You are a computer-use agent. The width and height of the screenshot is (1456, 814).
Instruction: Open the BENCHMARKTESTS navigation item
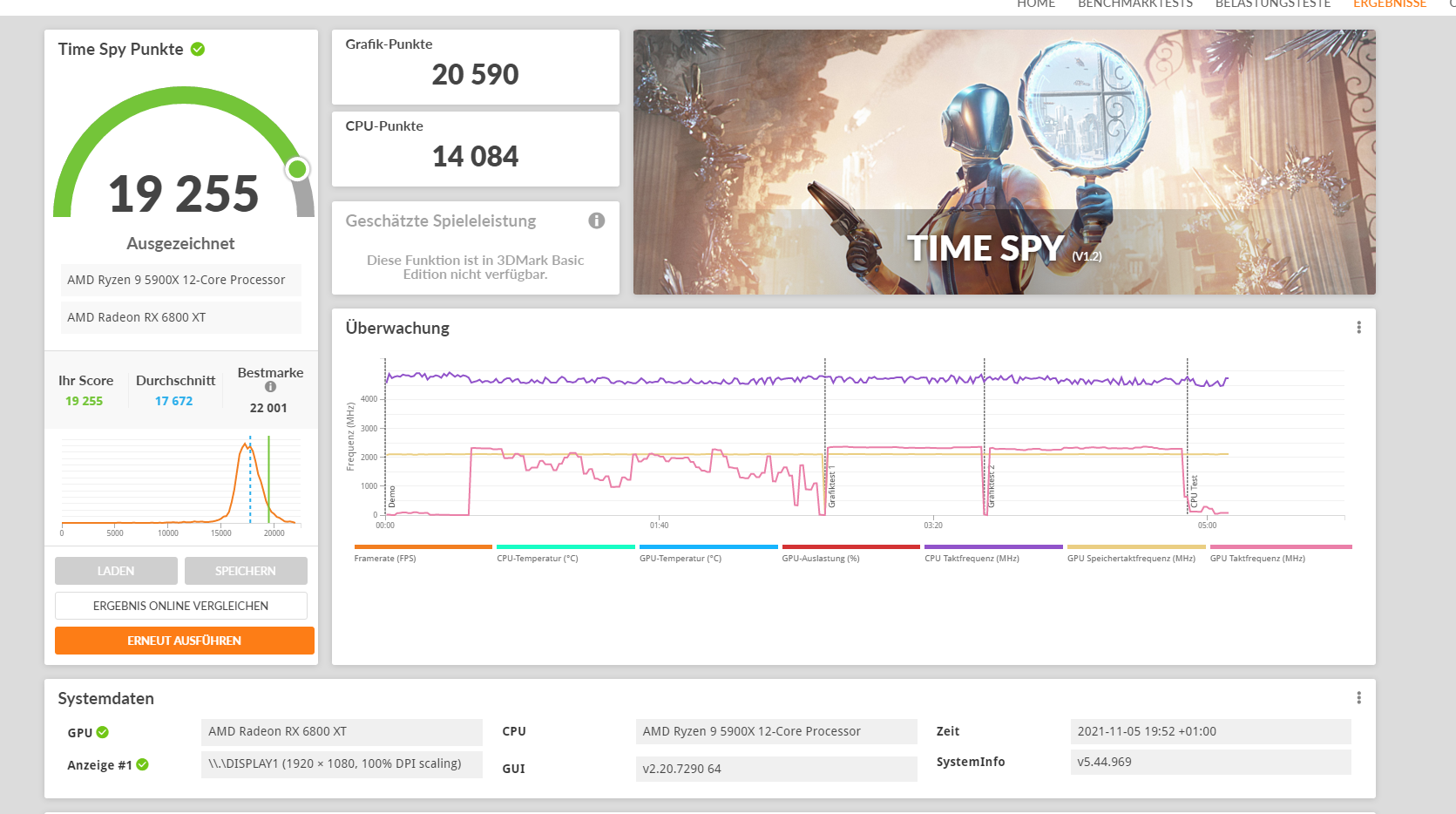pyautogui.click(x=1135, y=4)
